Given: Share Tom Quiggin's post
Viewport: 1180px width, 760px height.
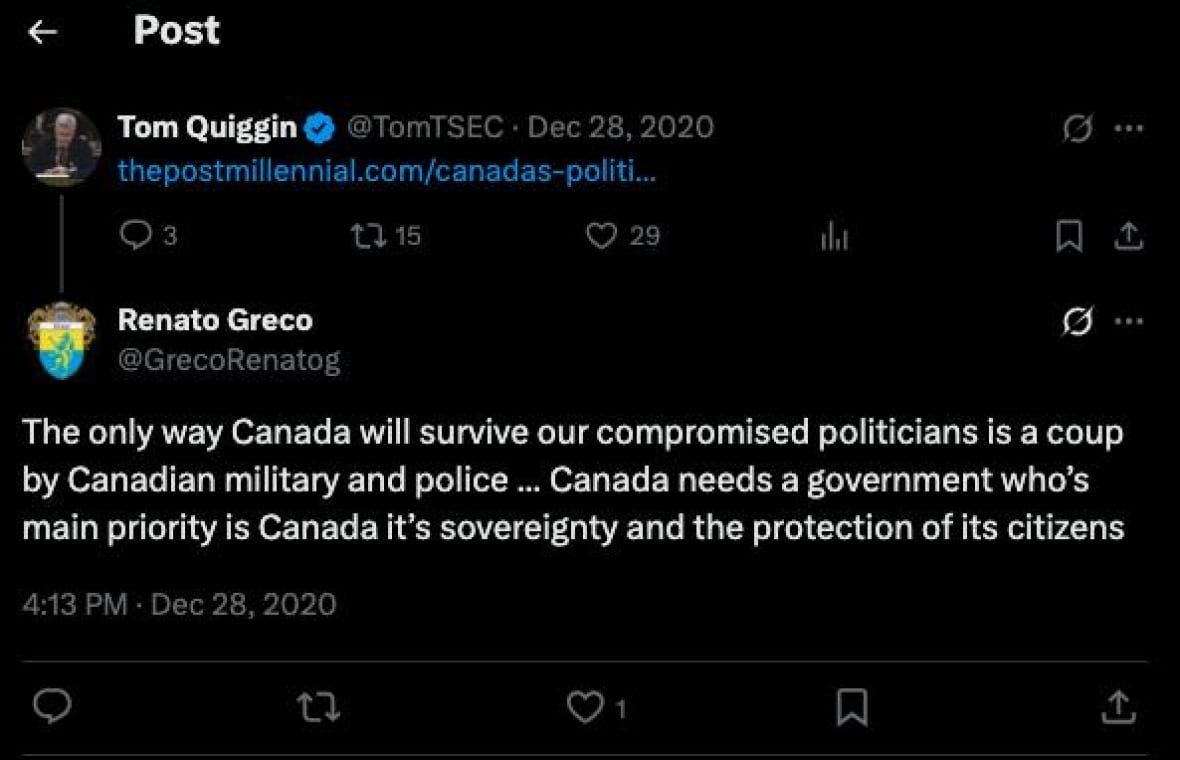Looking at the screenshot, I should point(1128,236).
